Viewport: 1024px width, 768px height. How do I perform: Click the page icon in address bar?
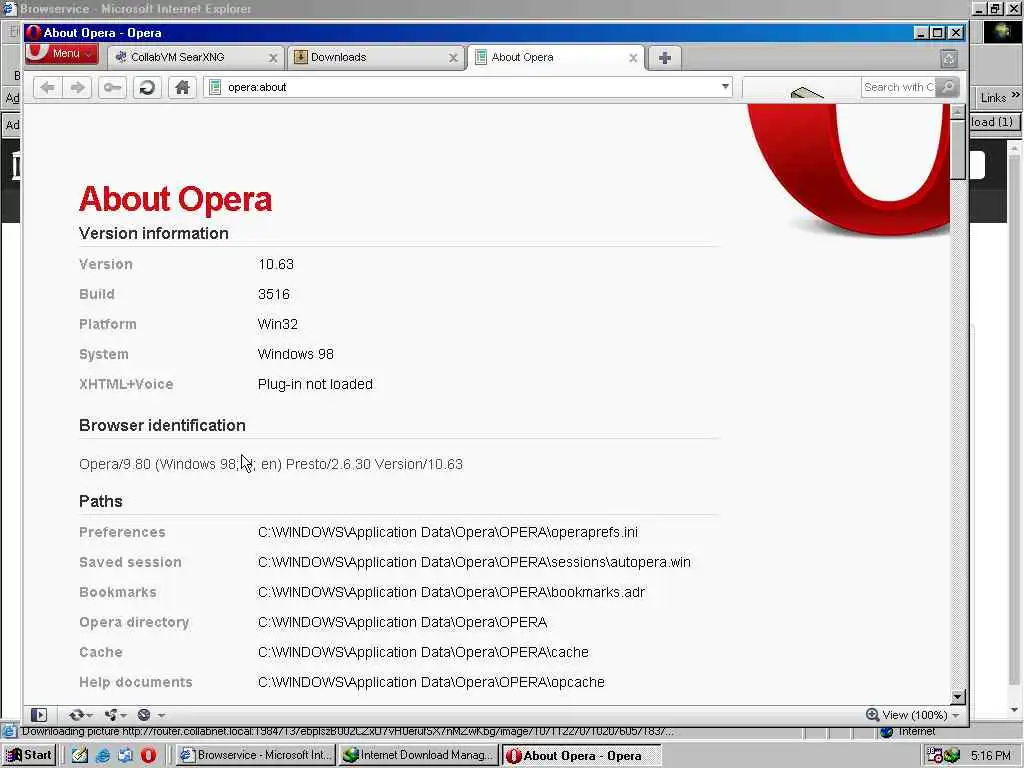[x=215, y=87]
